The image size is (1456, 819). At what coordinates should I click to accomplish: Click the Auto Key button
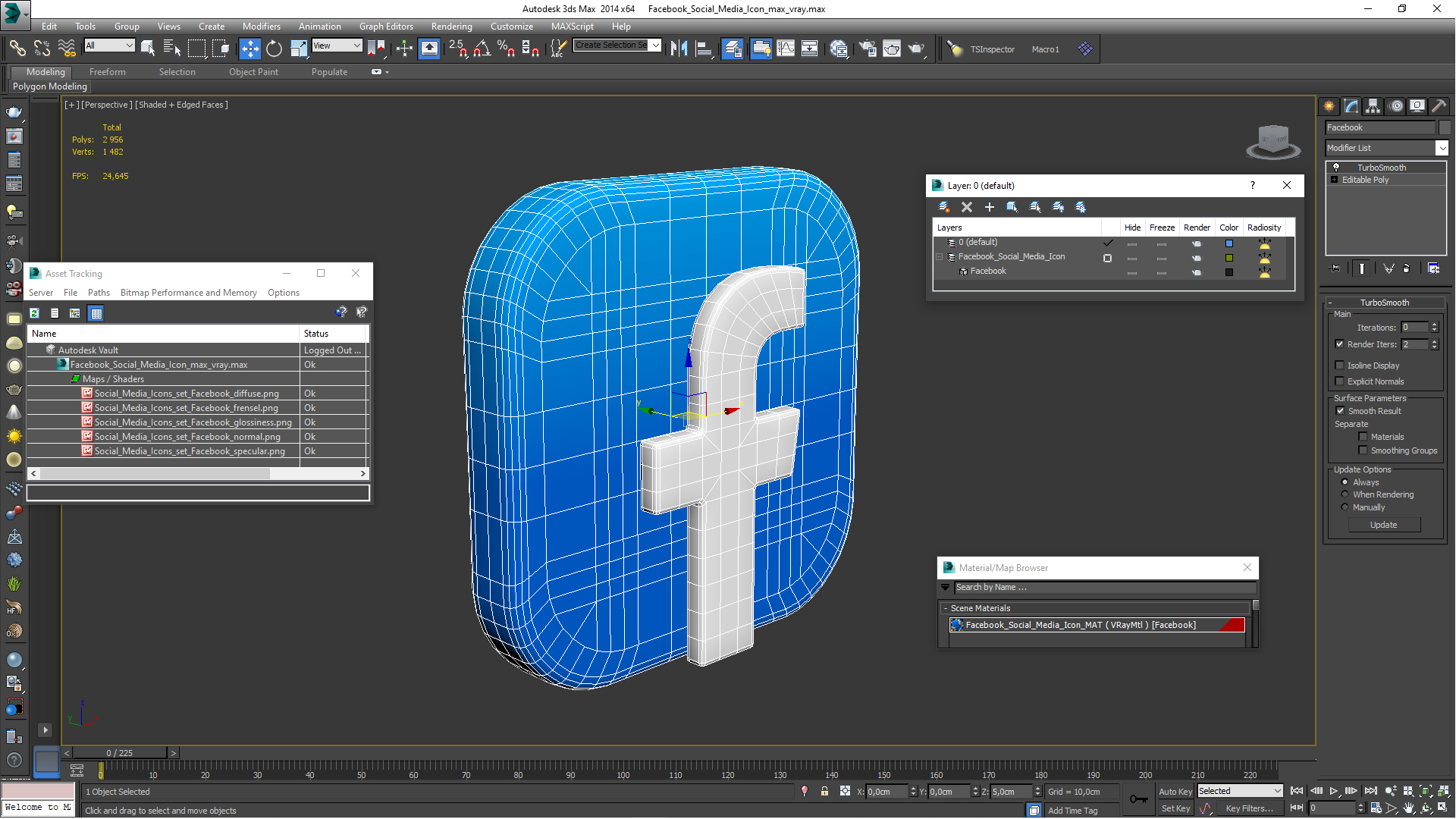(1175, 792)
